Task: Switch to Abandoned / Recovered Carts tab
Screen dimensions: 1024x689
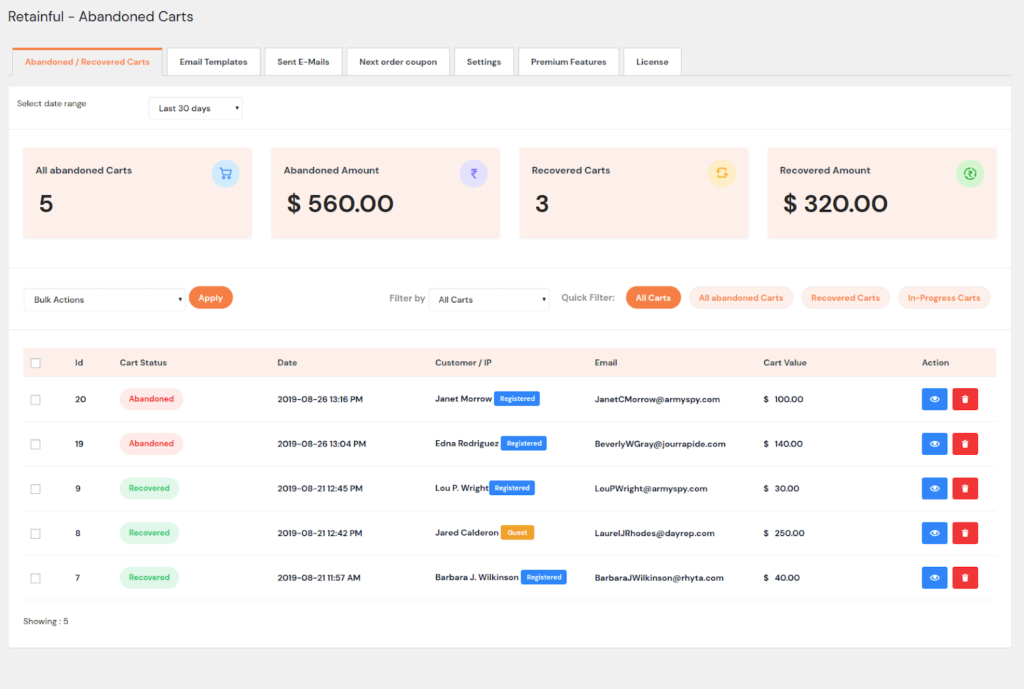Action: (87, 62)
